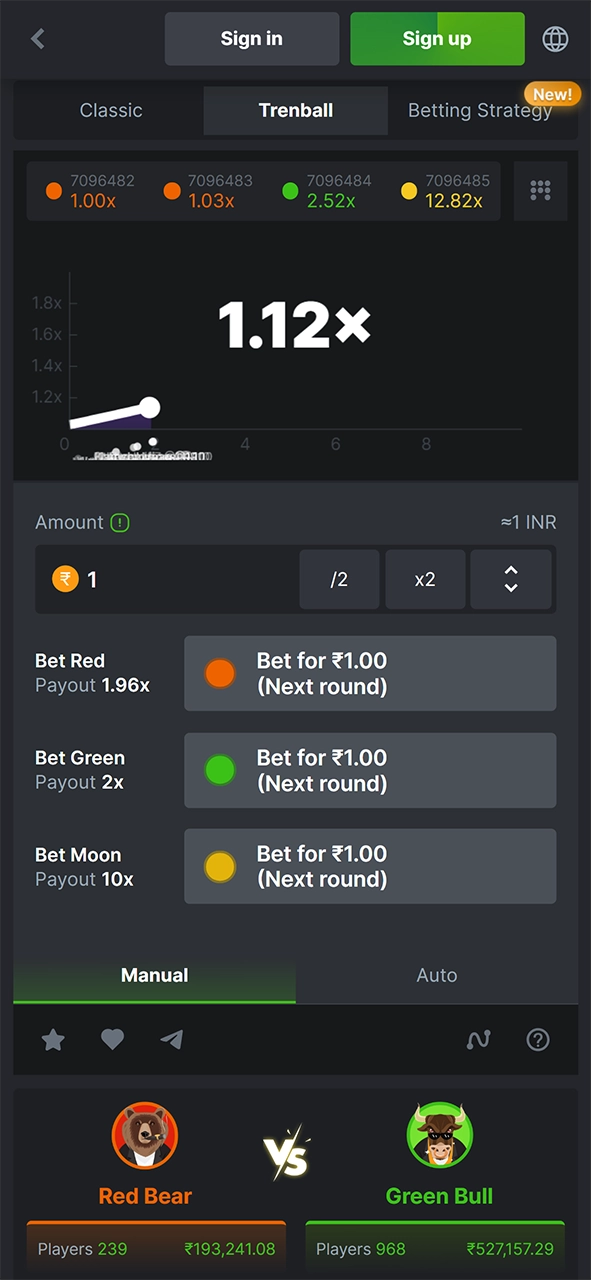Open the Telegram share icon
The width and height of the screenshot is (591, 1280).
tap(171, 1040)
